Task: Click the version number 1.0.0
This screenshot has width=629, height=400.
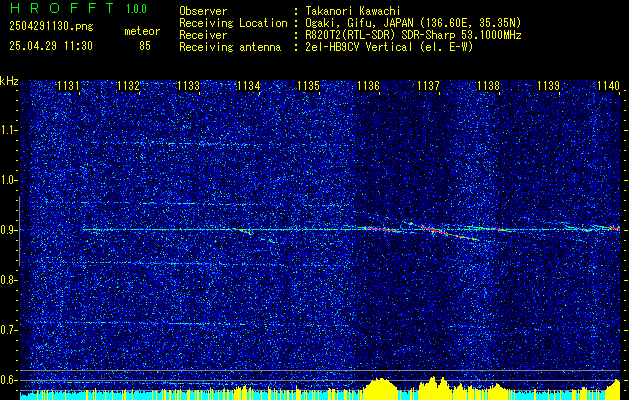Action: point(136,9)
